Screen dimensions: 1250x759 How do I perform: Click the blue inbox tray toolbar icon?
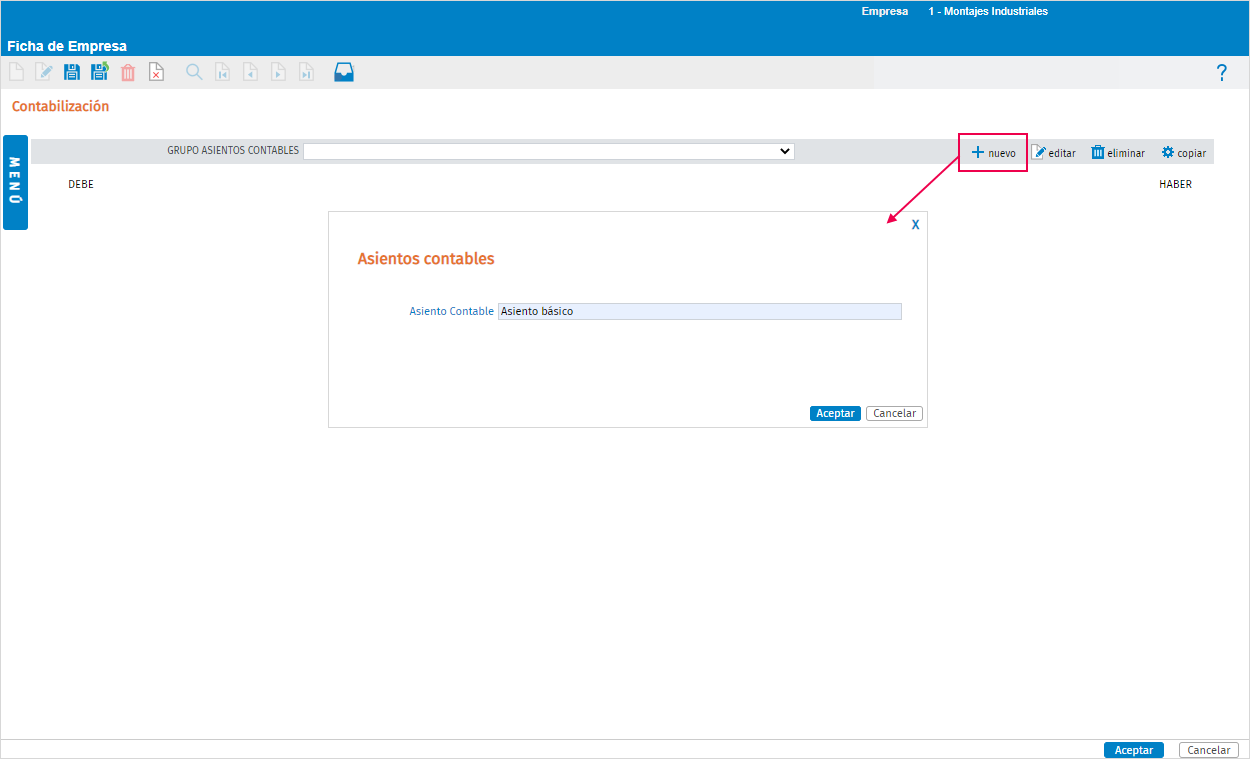[x=344, y=72]
